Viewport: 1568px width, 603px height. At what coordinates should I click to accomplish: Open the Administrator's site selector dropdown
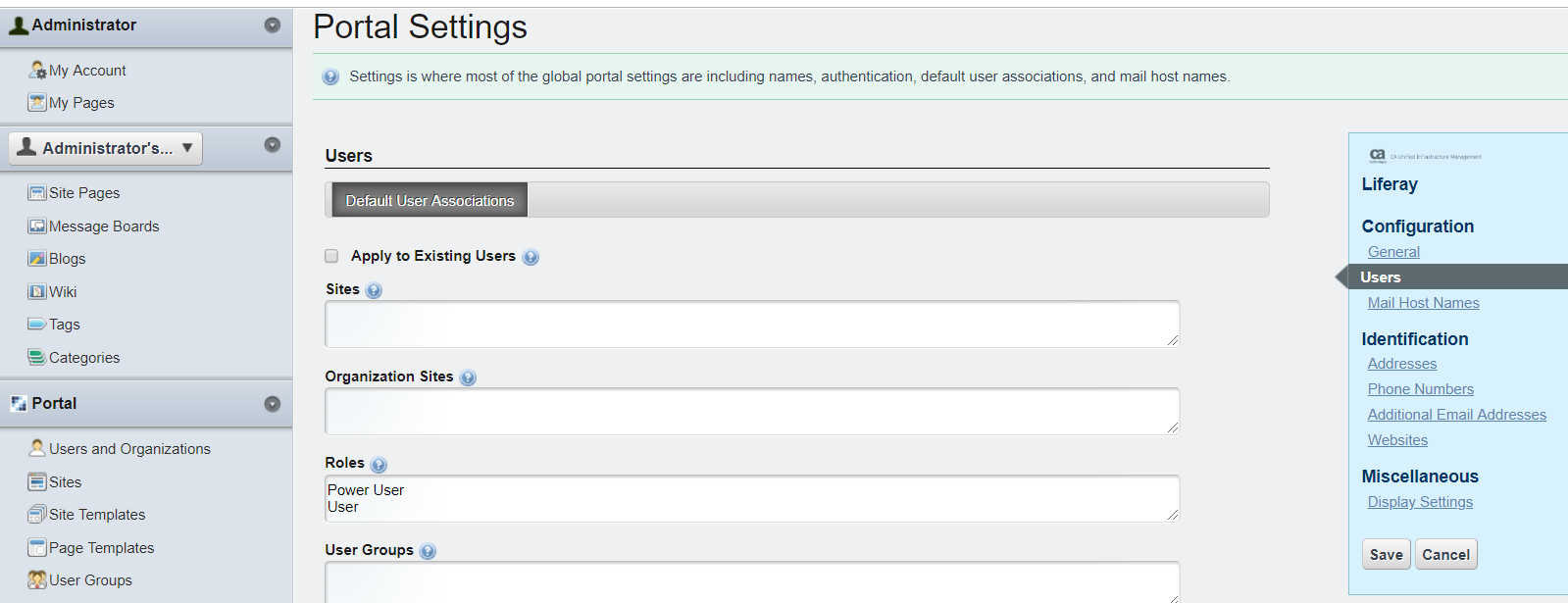click(106, 148)
